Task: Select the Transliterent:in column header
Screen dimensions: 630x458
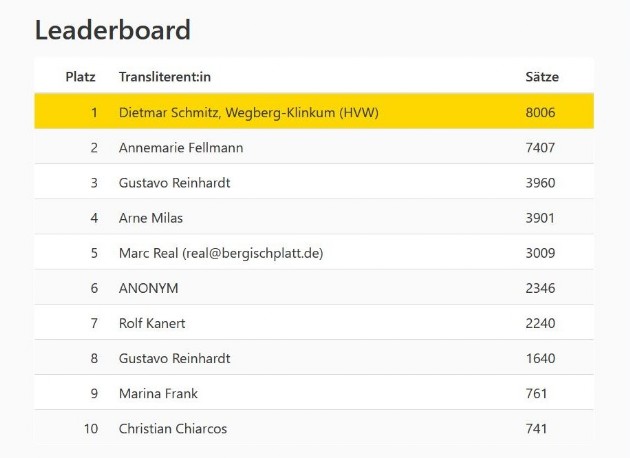Action: coord(165,76)
